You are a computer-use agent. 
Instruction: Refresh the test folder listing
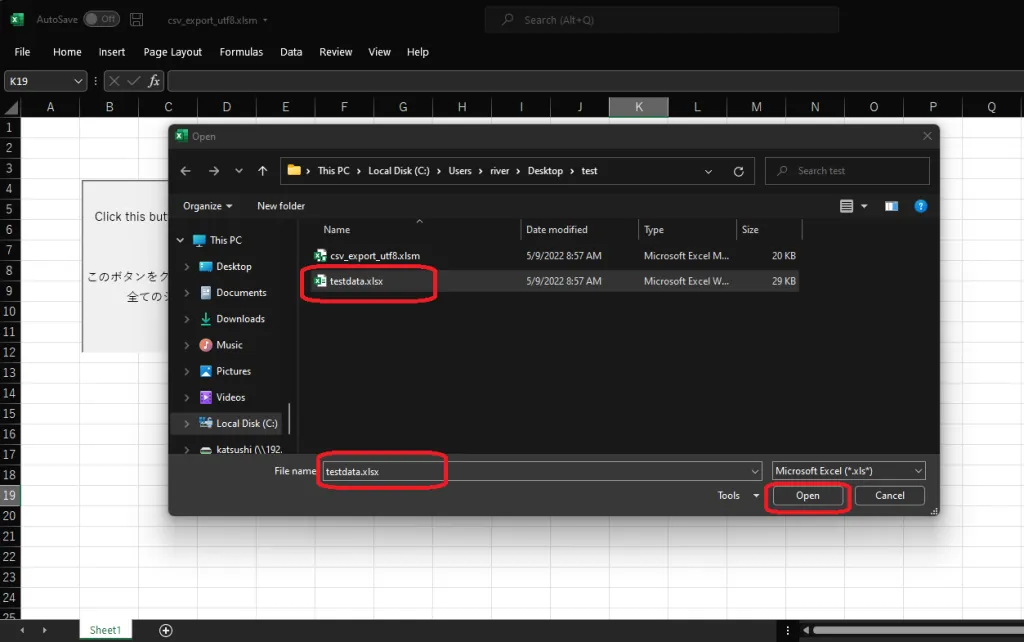tap(738, 171)
